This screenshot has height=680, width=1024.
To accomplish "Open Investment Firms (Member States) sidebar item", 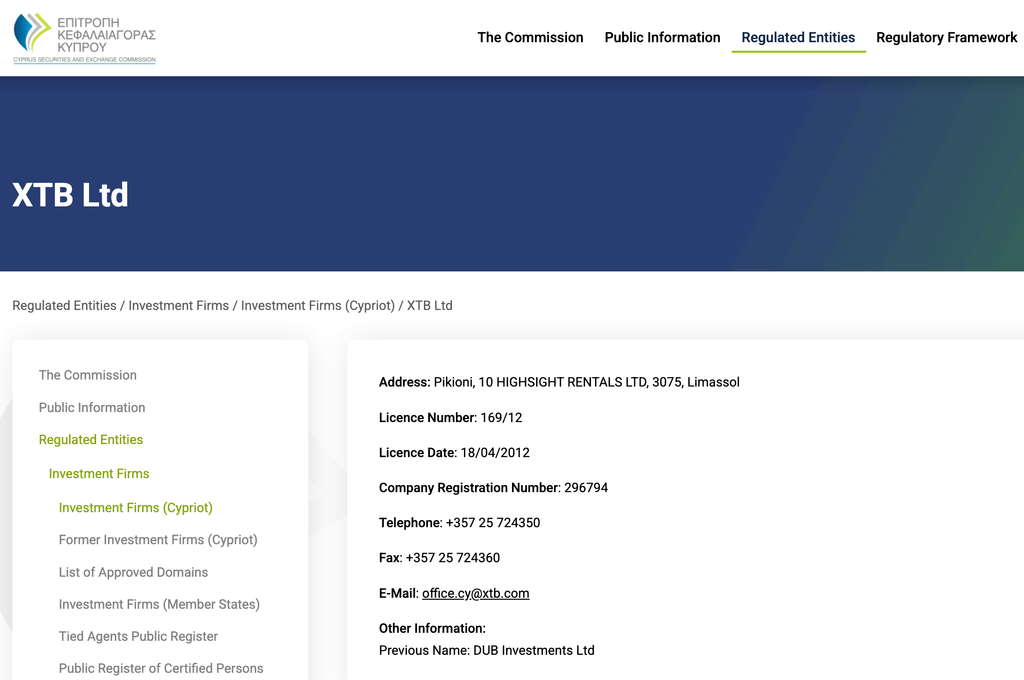I will [x=159, y=604].
